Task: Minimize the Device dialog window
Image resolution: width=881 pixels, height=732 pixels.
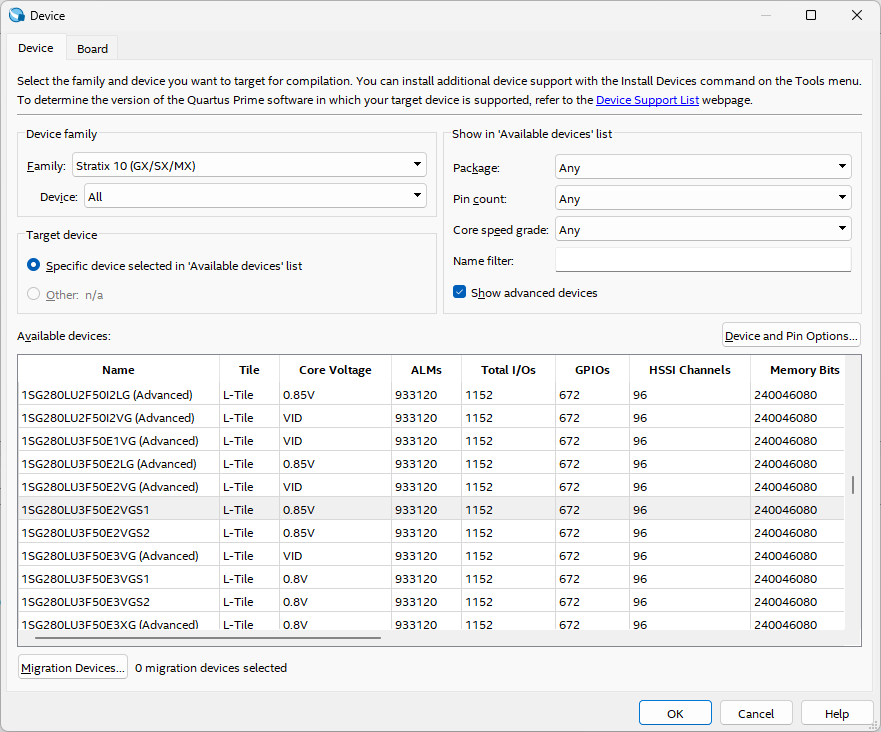Action: (765, 15)
